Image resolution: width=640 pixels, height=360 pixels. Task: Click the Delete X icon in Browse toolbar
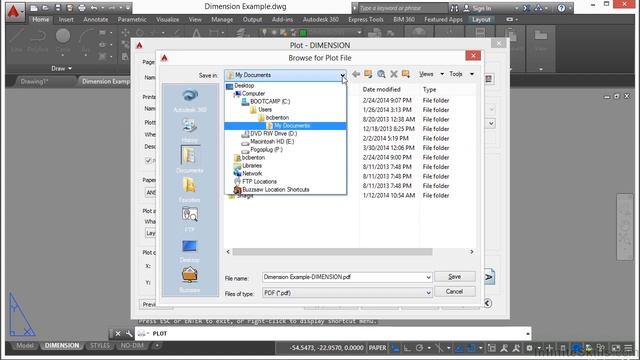pos(393,74)
